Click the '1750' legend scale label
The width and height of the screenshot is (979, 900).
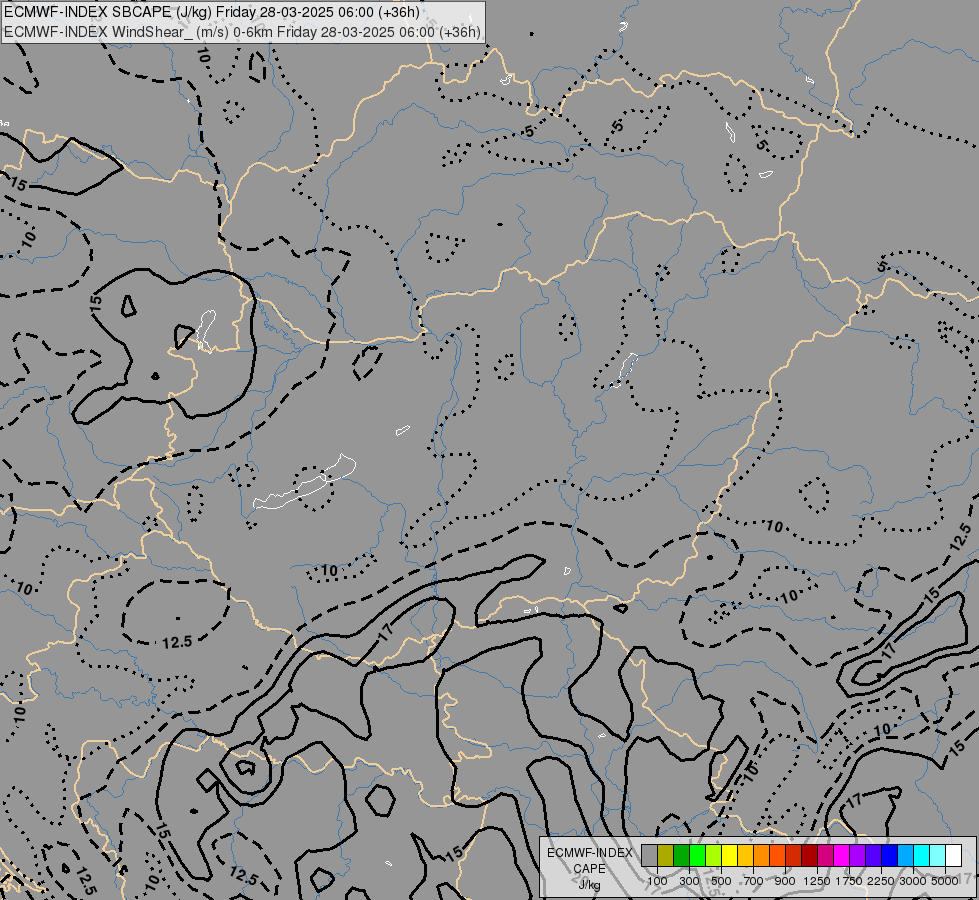849,881
